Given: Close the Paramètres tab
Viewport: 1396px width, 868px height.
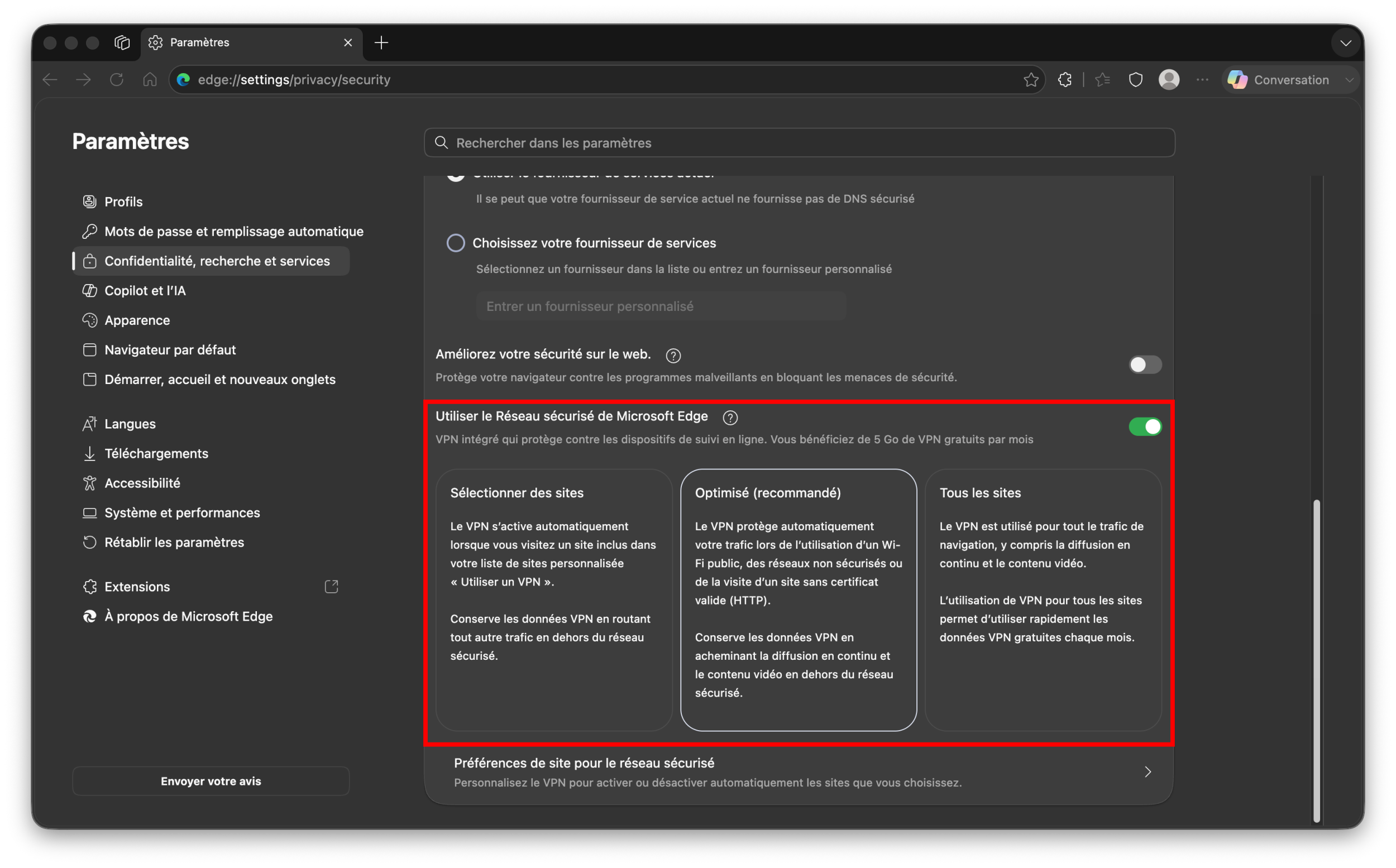Looking at the screenshot, I should click(x=348, y=42).
